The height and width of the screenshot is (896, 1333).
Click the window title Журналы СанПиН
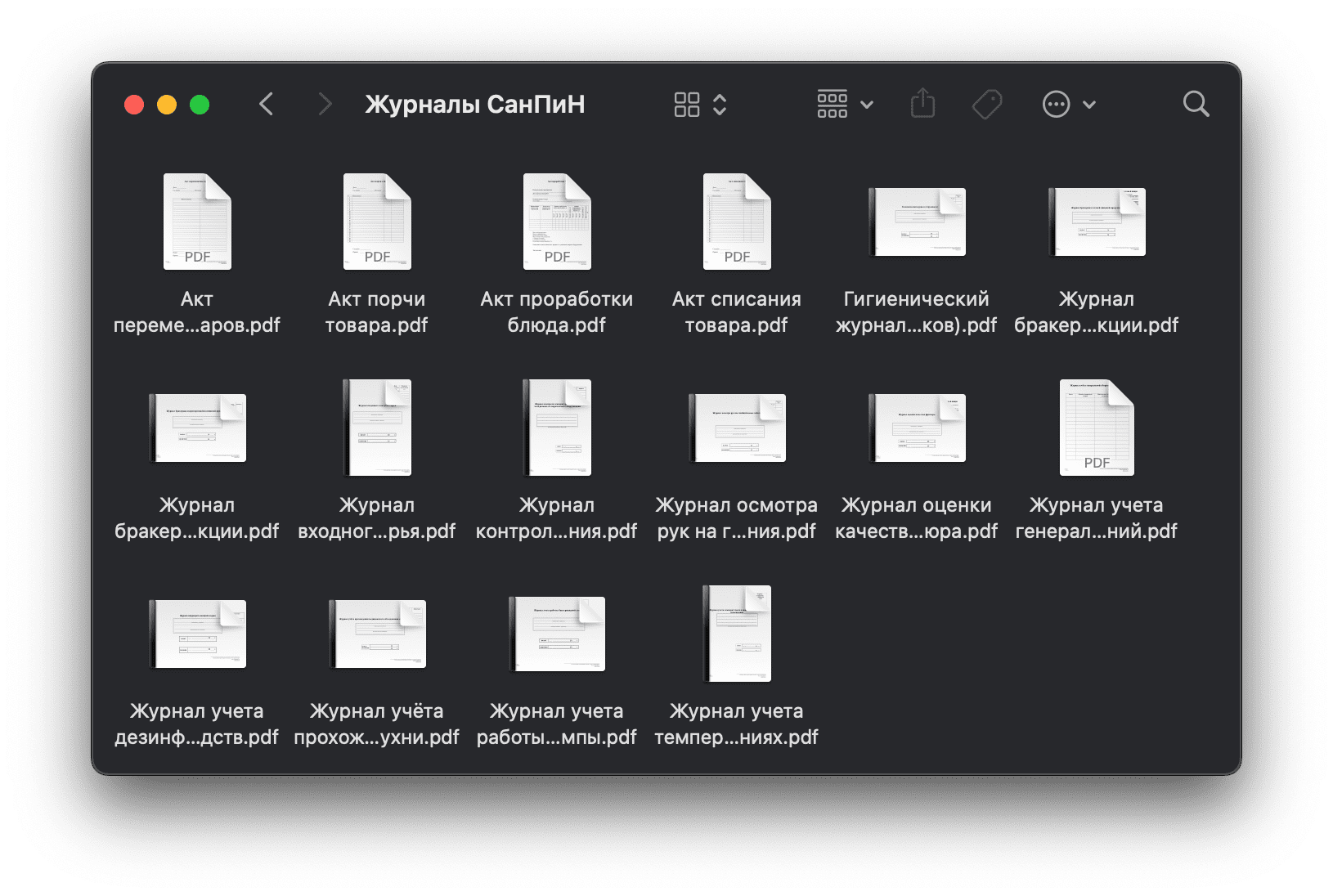pos(475,105)
